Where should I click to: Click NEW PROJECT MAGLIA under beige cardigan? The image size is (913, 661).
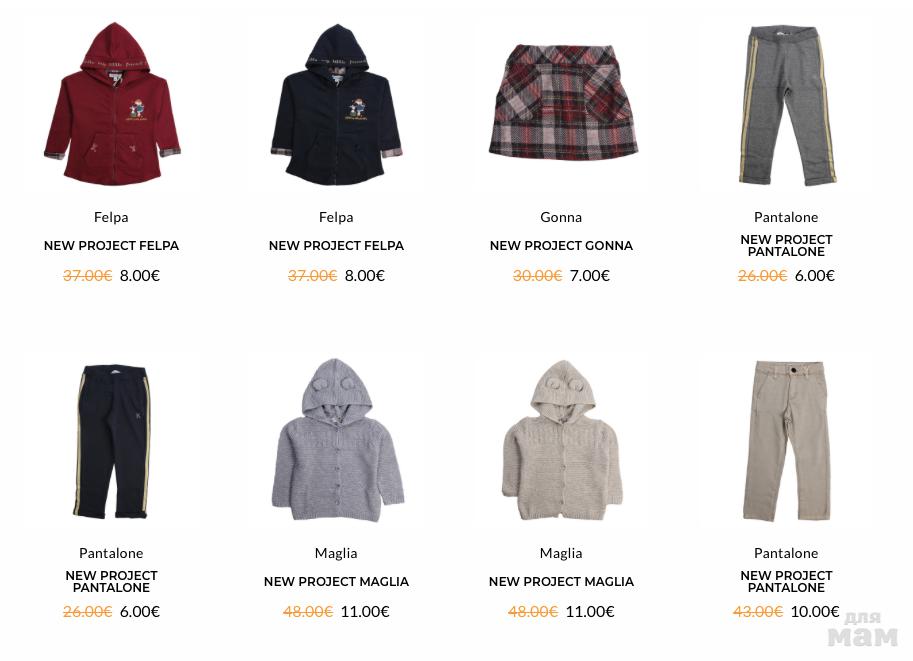click(x=561, y=582)
